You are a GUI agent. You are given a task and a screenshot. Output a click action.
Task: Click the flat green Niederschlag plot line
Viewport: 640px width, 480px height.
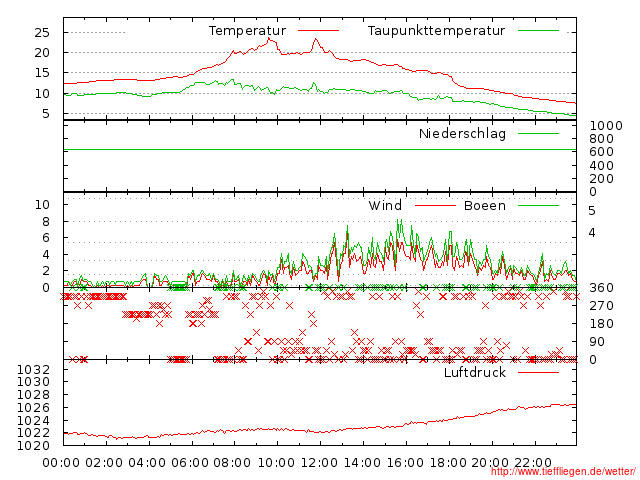click(320, 150)
